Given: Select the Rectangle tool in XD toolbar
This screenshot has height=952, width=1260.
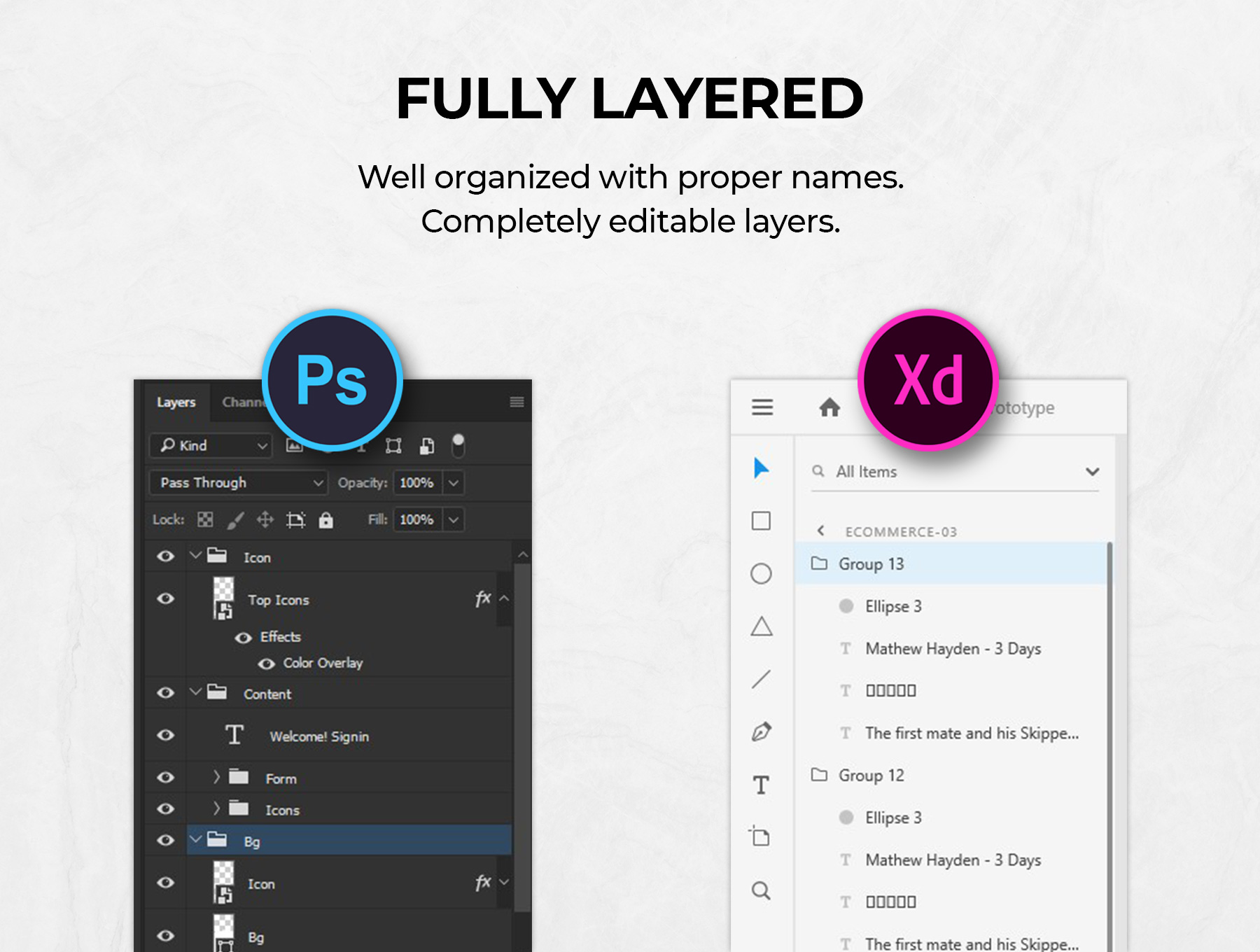Looking at the screenshot, I should click(x=761, y=521).
